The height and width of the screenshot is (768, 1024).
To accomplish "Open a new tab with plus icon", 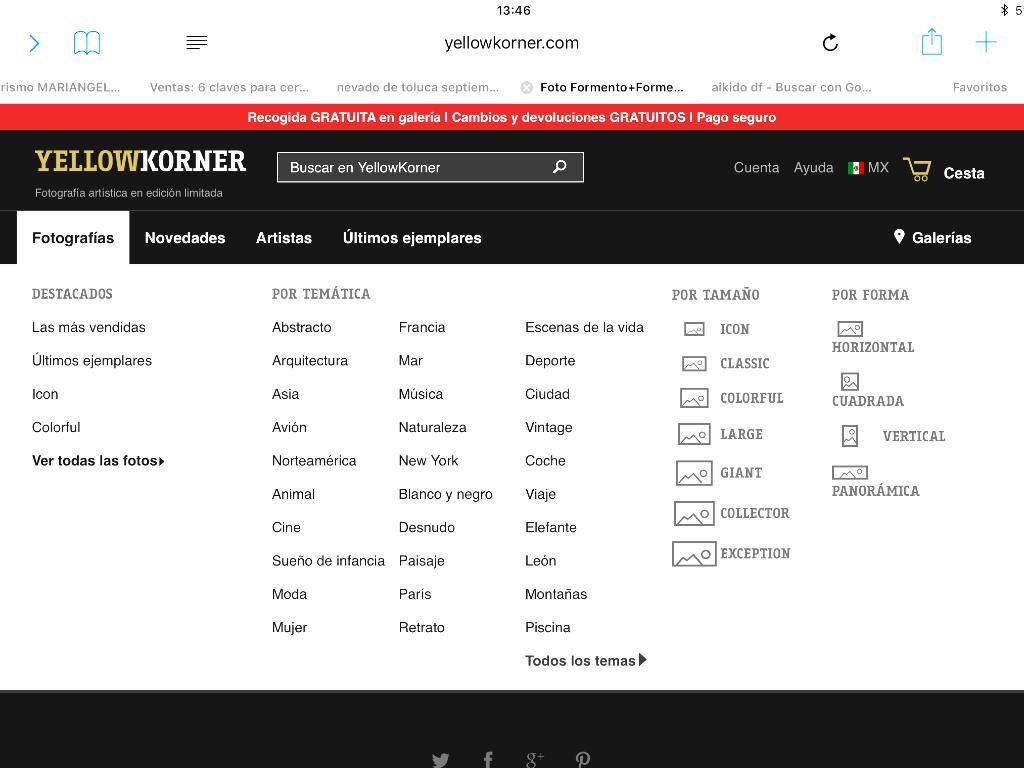I will [x=986, y=42].
